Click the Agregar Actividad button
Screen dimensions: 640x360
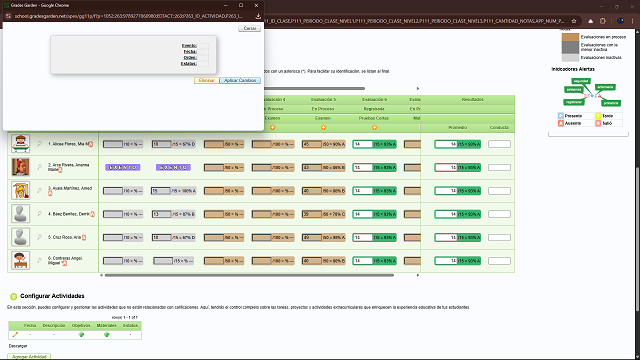tap(29, 357)
